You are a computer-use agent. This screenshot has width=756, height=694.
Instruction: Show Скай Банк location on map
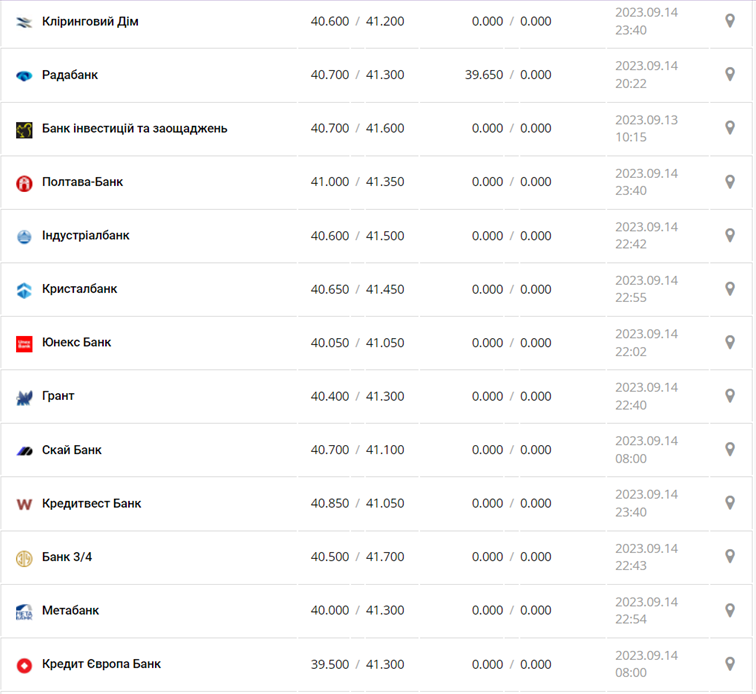(730, 450)
